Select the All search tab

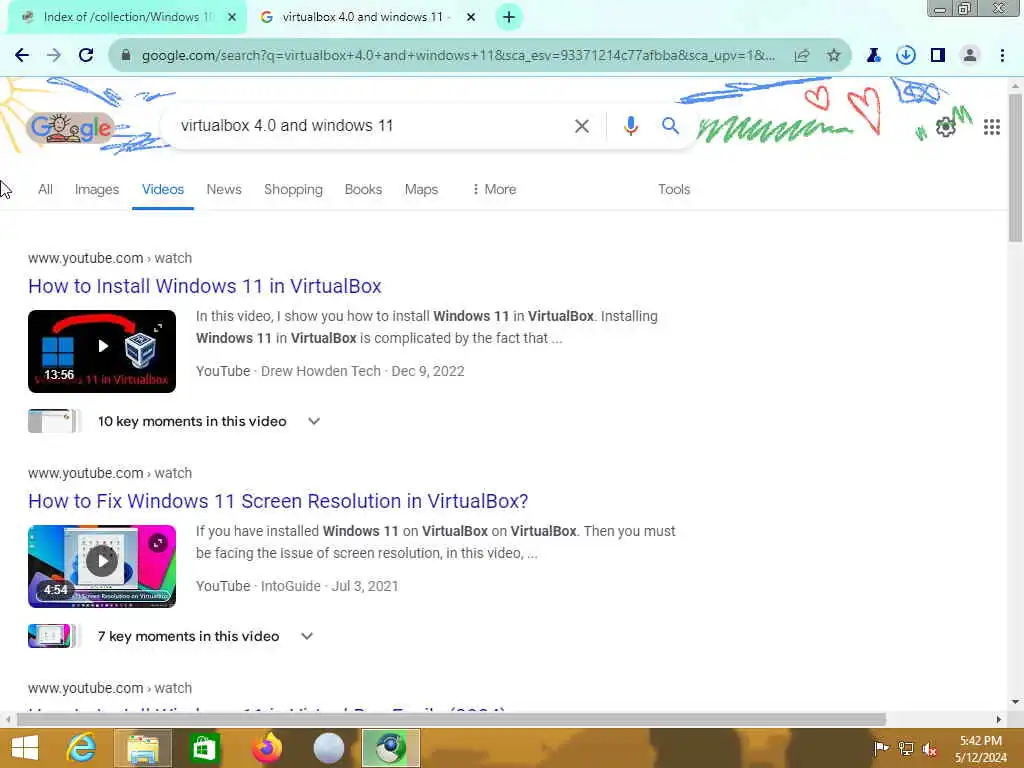45,189
